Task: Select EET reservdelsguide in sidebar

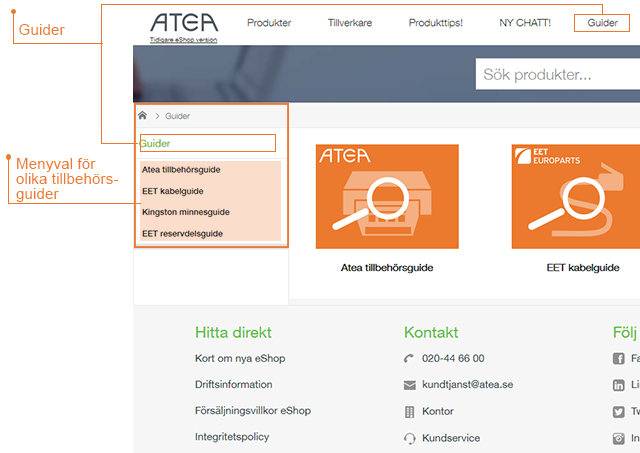Action: [182, 233]
